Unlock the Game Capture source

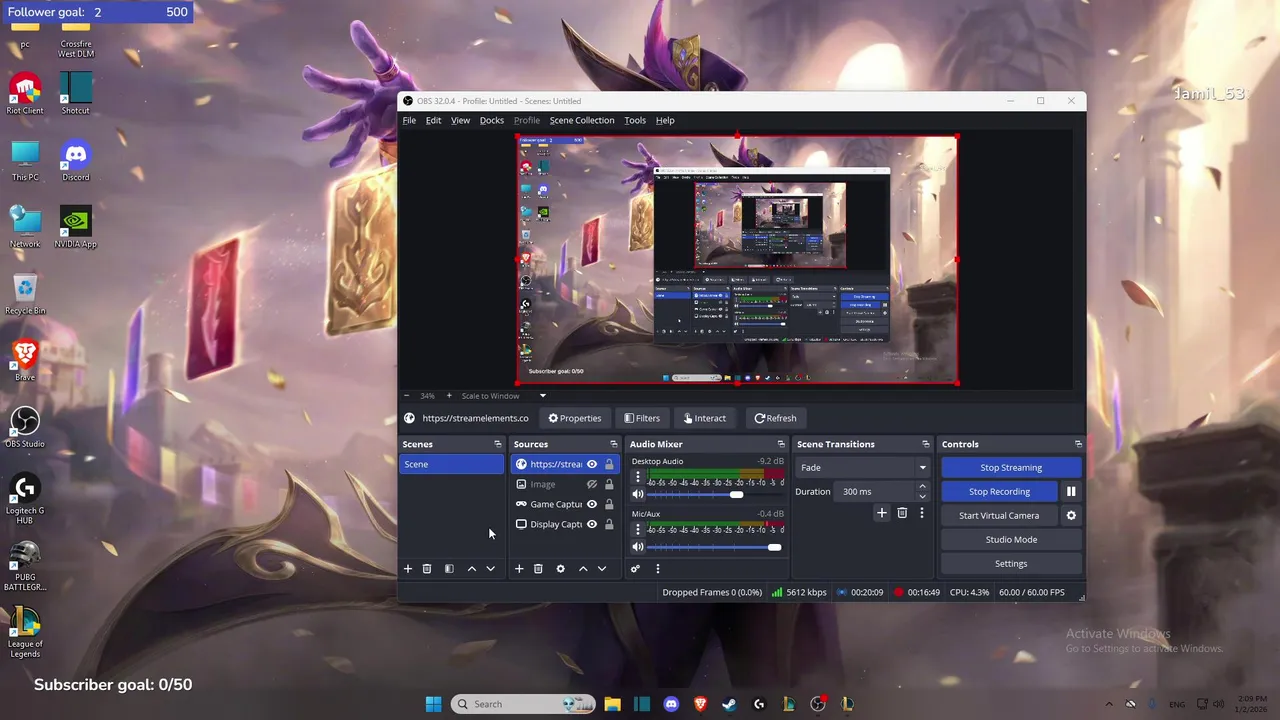(x=609, y=504)
